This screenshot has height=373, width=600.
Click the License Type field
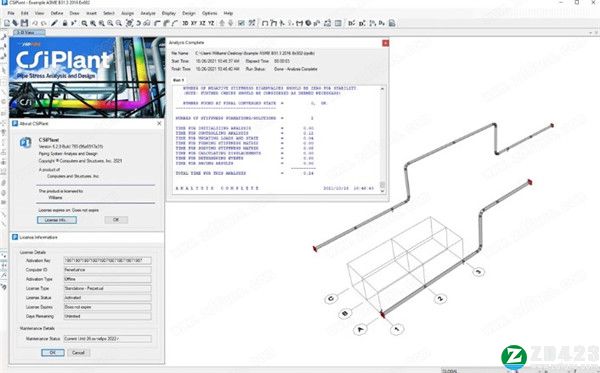point(107,288)
